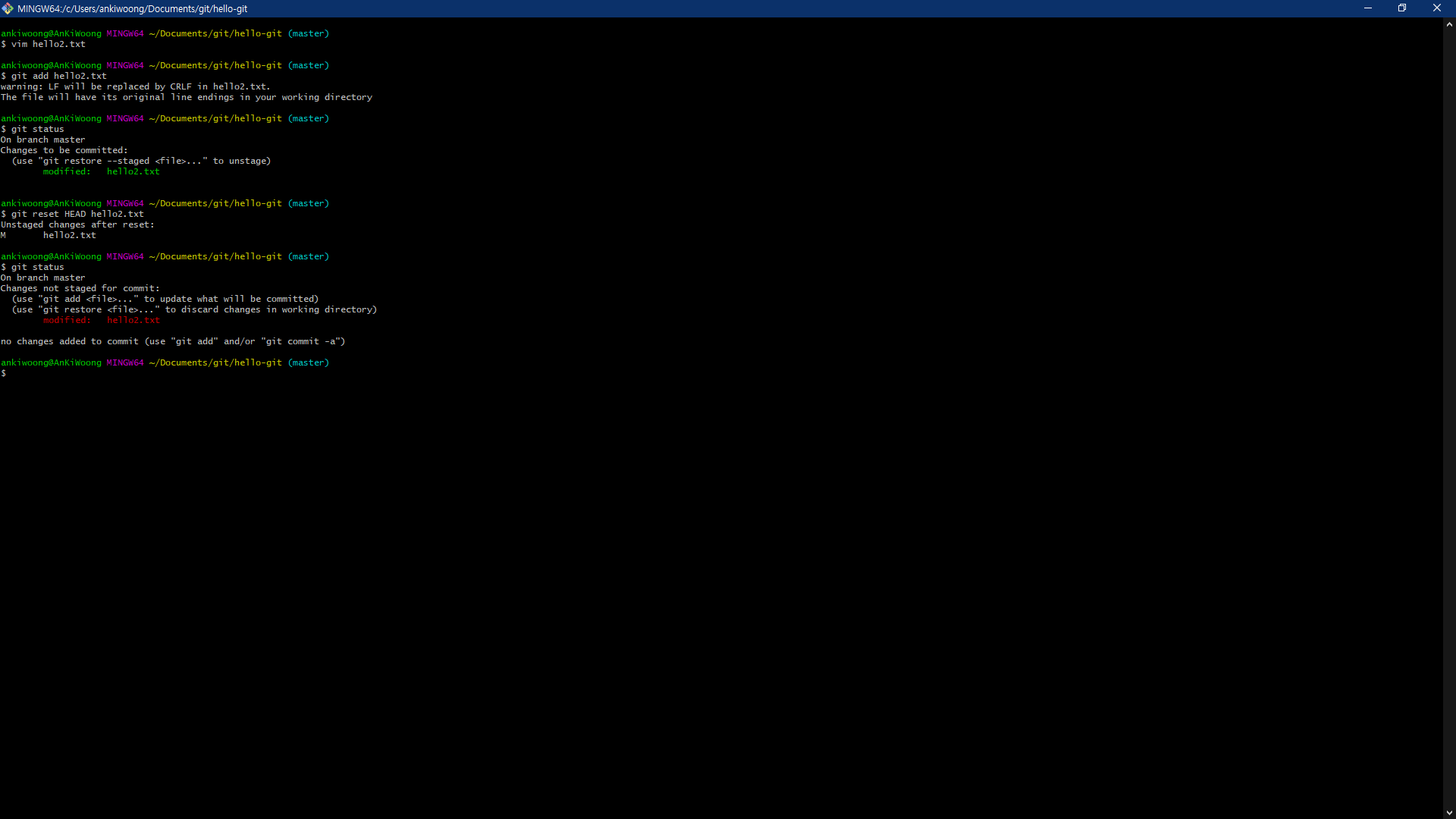Screen dimensions: 1456x819
Task: Click the 'git add hello2.txt' command
Action: 58,77
